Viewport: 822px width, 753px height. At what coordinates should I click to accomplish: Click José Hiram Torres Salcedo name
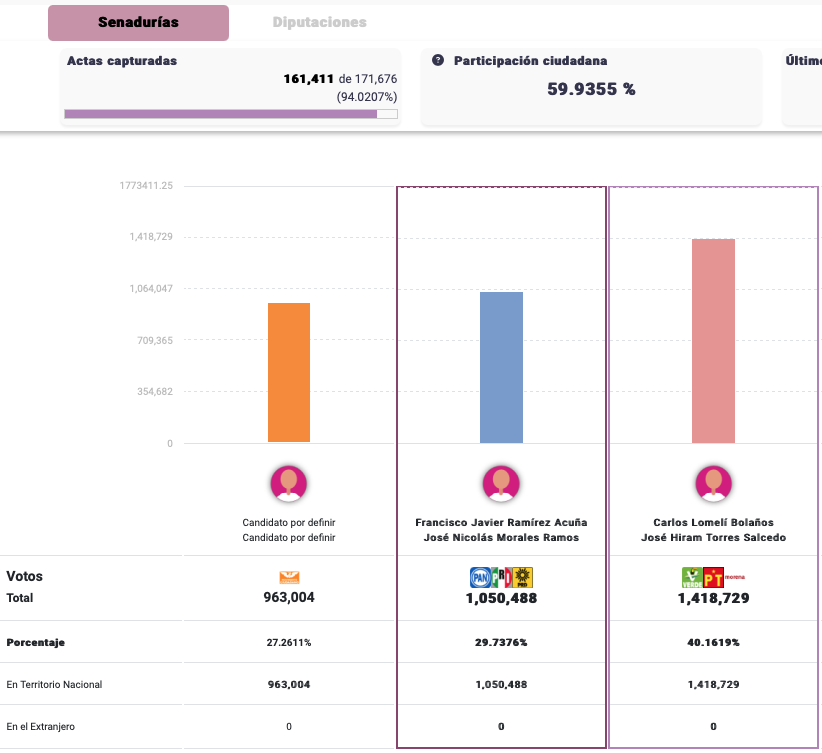(x=713, y=537)
